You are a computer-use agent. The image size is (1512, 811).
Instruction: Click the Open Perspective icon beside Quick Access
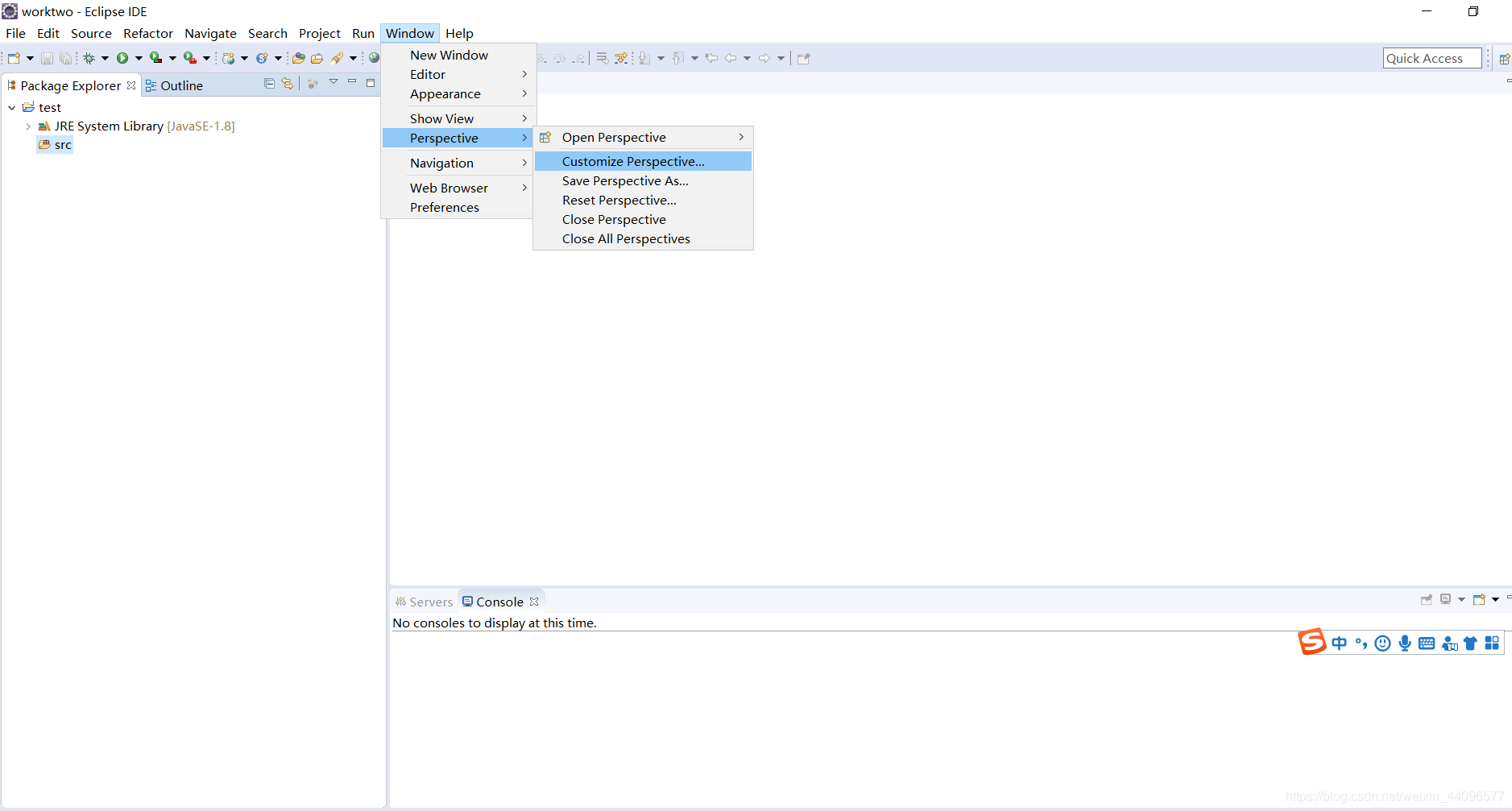click(1504, 58)
